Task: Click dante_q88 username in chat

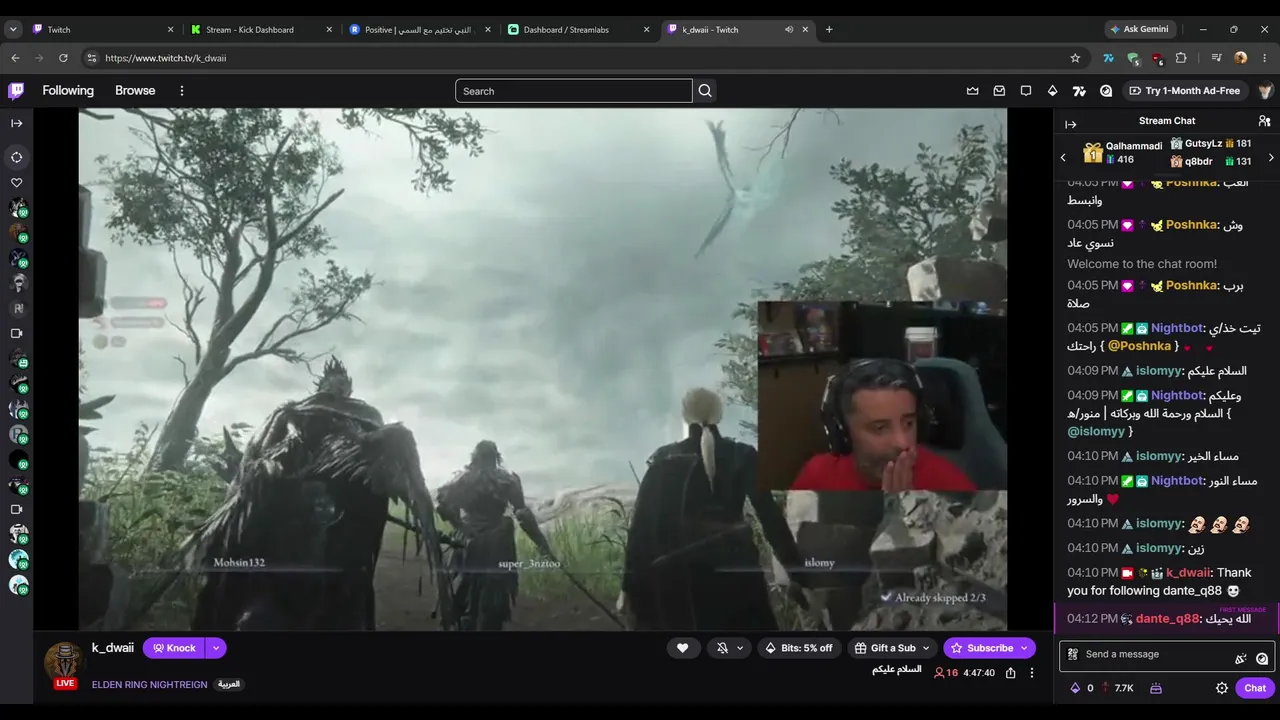Action: coord(1167,619)
